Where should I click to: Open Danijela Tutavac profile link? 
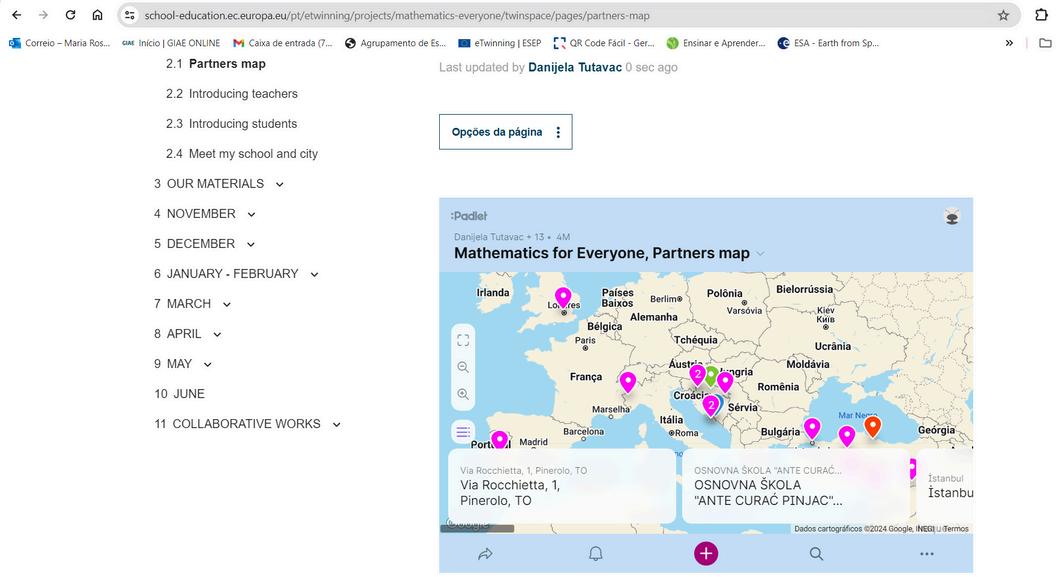click(x=574, y=67)
